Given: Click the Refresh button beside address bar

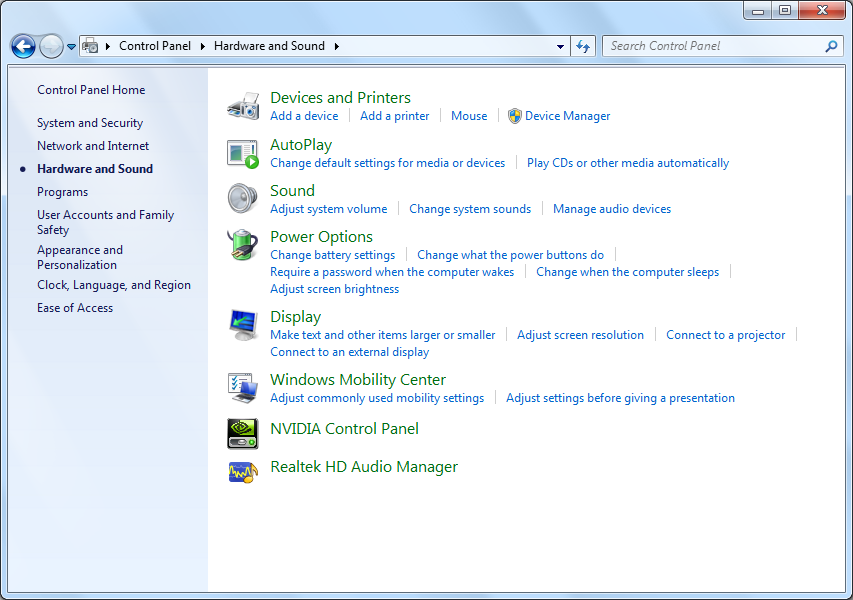Looking at the screenshot, I should pos(583,47).
